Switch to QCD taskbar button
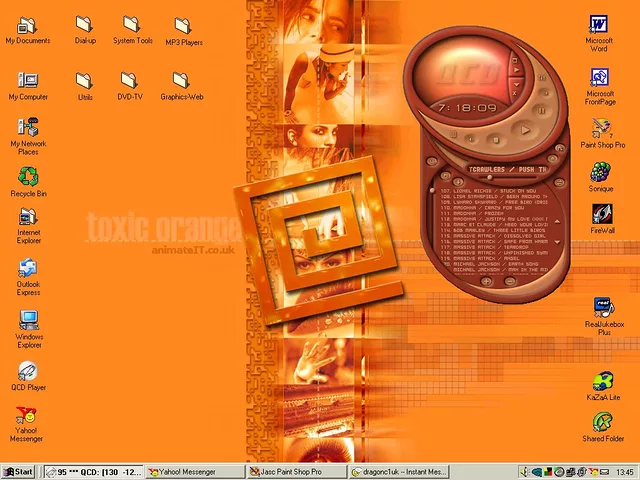 93,472
